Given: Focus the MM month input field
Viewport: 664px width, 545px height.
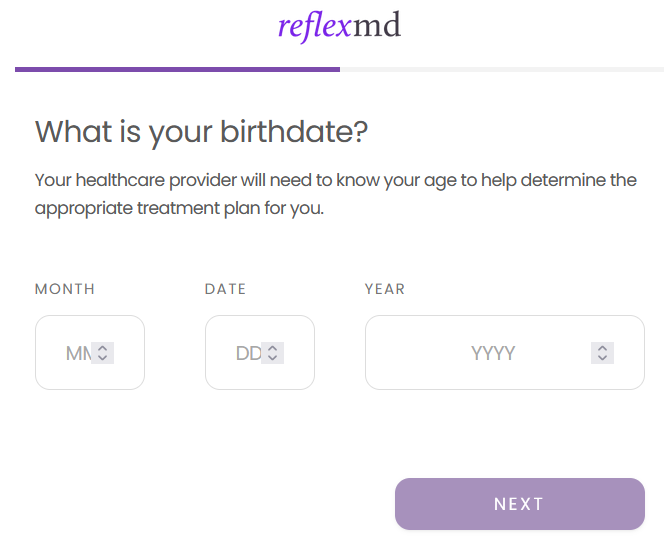Looking at the screenshot, I should pos(72,353).
